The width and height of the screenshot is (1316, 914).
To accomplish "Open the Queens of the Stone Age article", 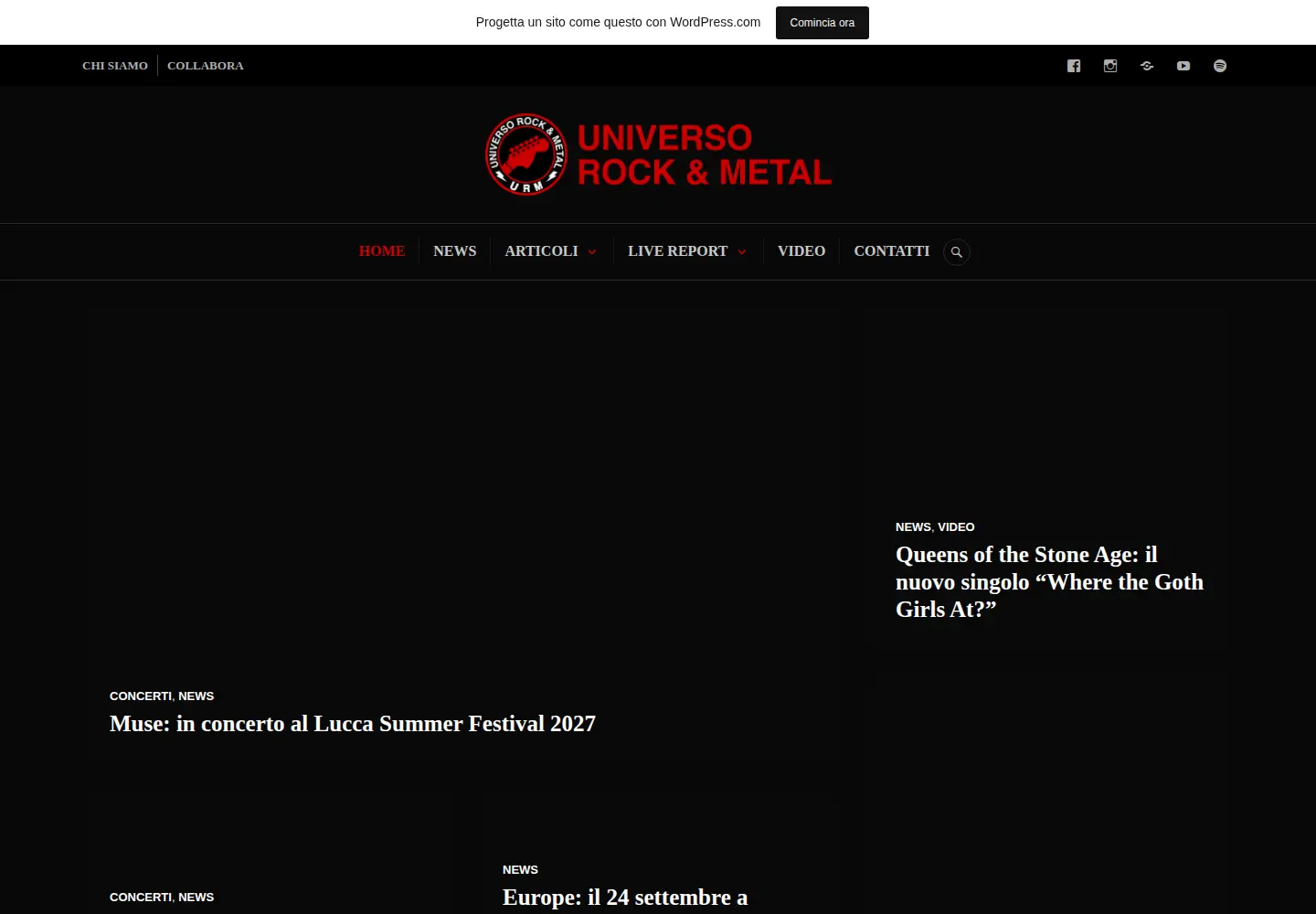I will coord(1049,582).
